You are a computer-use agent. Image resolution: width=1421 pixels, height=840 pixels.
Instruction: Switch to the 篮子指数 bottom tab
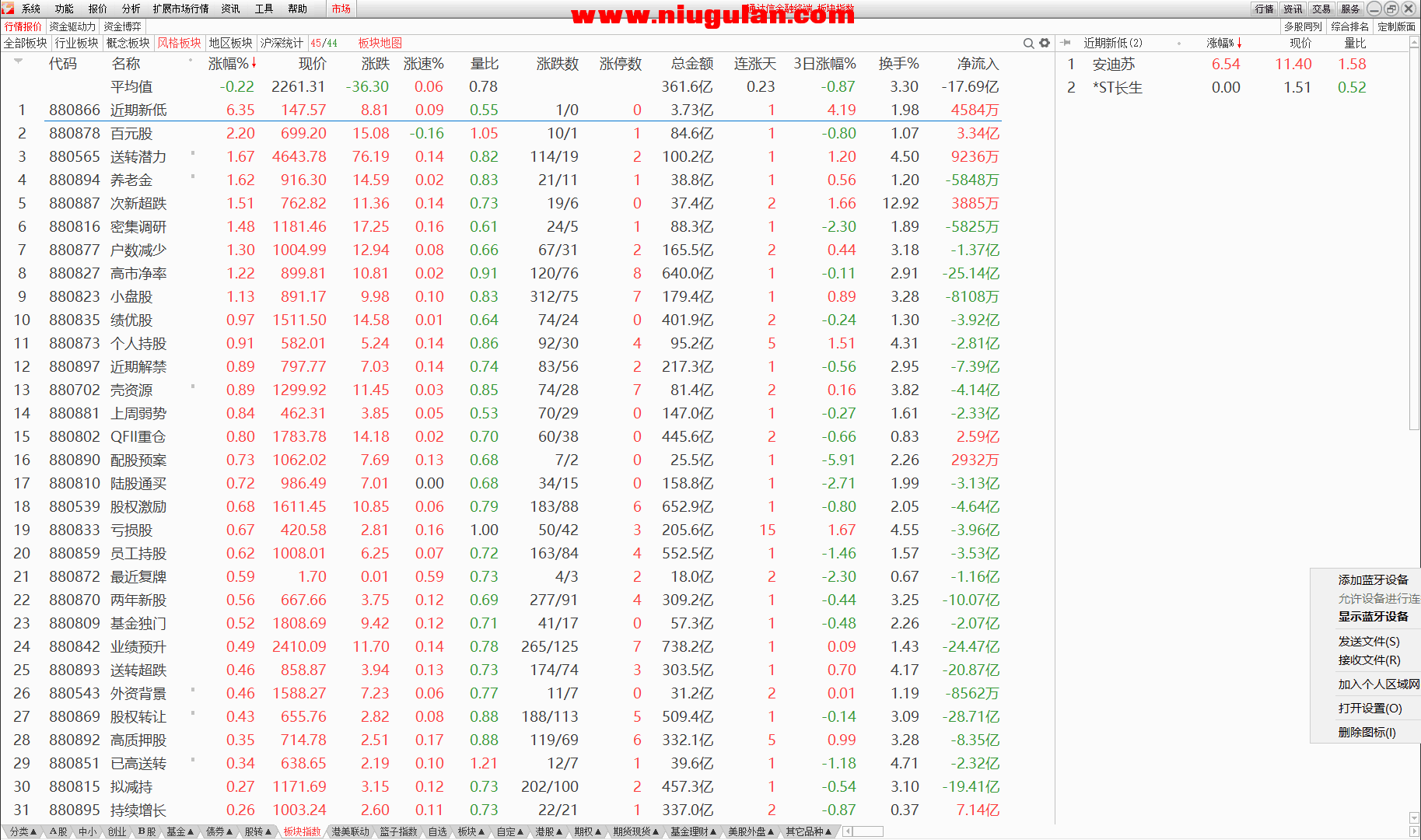click(x=398, y=831)
